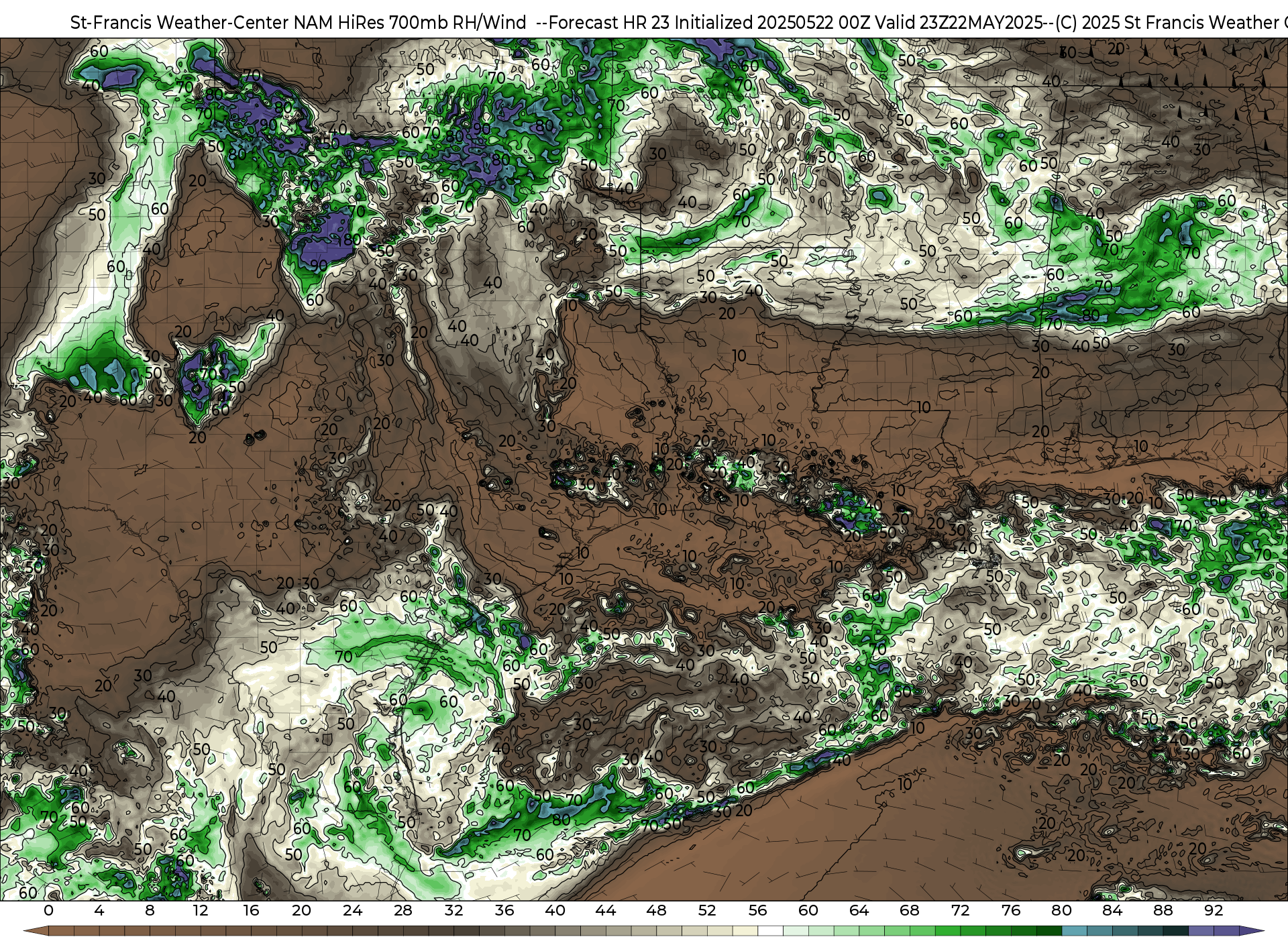The width and height of the screenshot is (1288, 939).
Task: Click the 'Forecast HR 23' header text
Action: 609,23
